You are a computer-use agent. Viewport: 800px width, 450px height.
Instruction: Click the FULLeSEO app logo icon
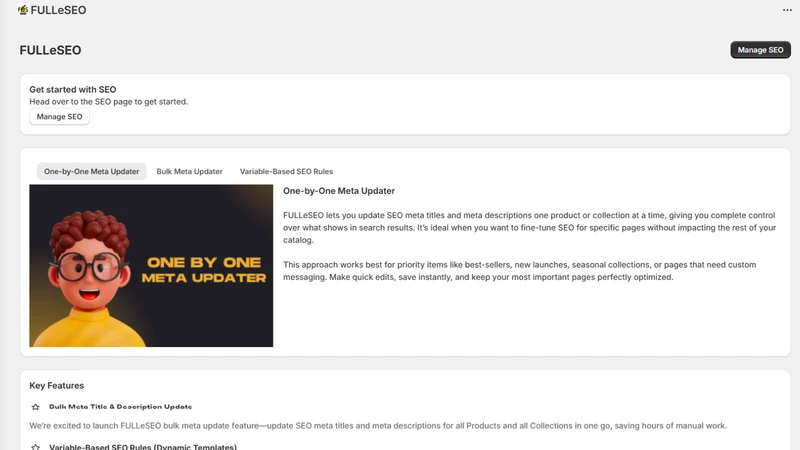click(x=23, y=10)
